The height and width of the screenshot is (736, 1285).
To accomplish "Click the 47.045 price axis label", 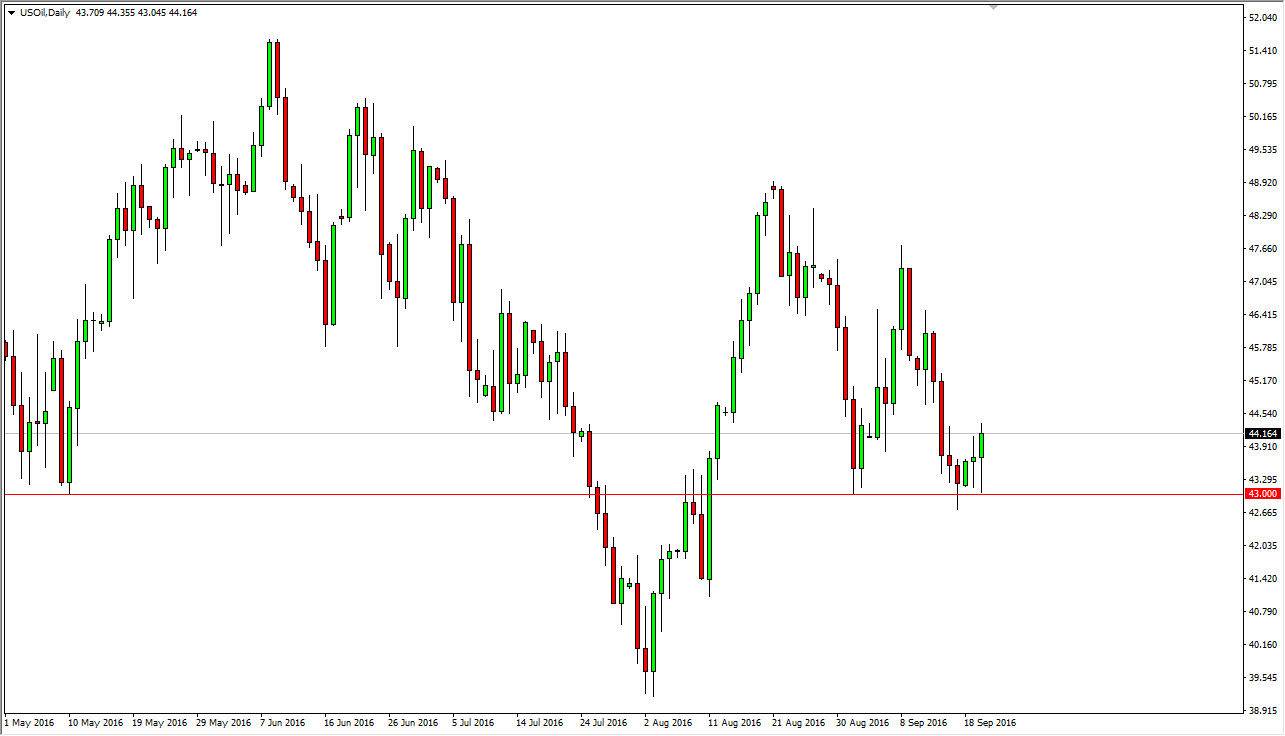I will 1264,282.
